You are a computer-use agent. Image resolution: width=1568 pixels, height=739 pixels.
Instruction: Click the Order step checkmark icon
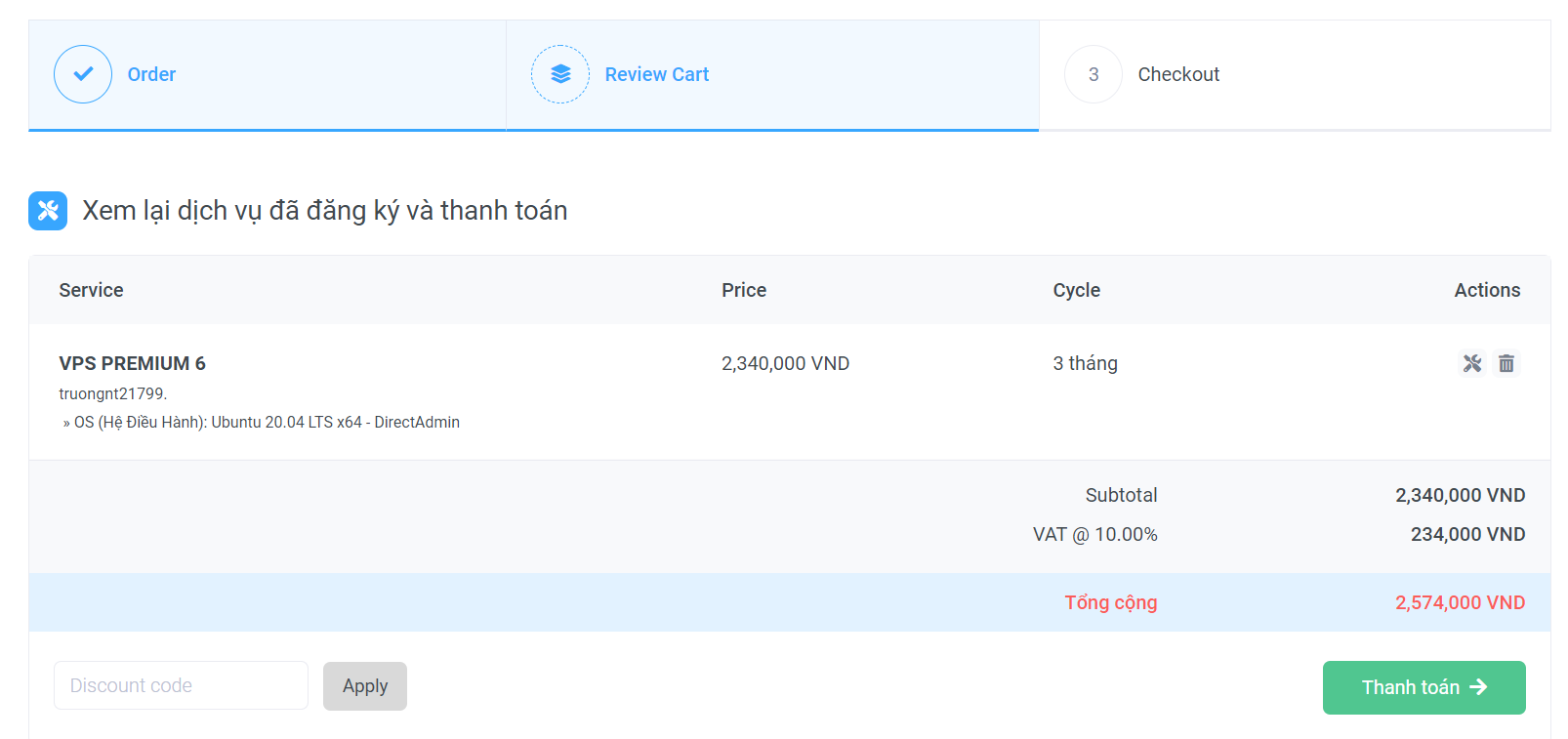83,74
